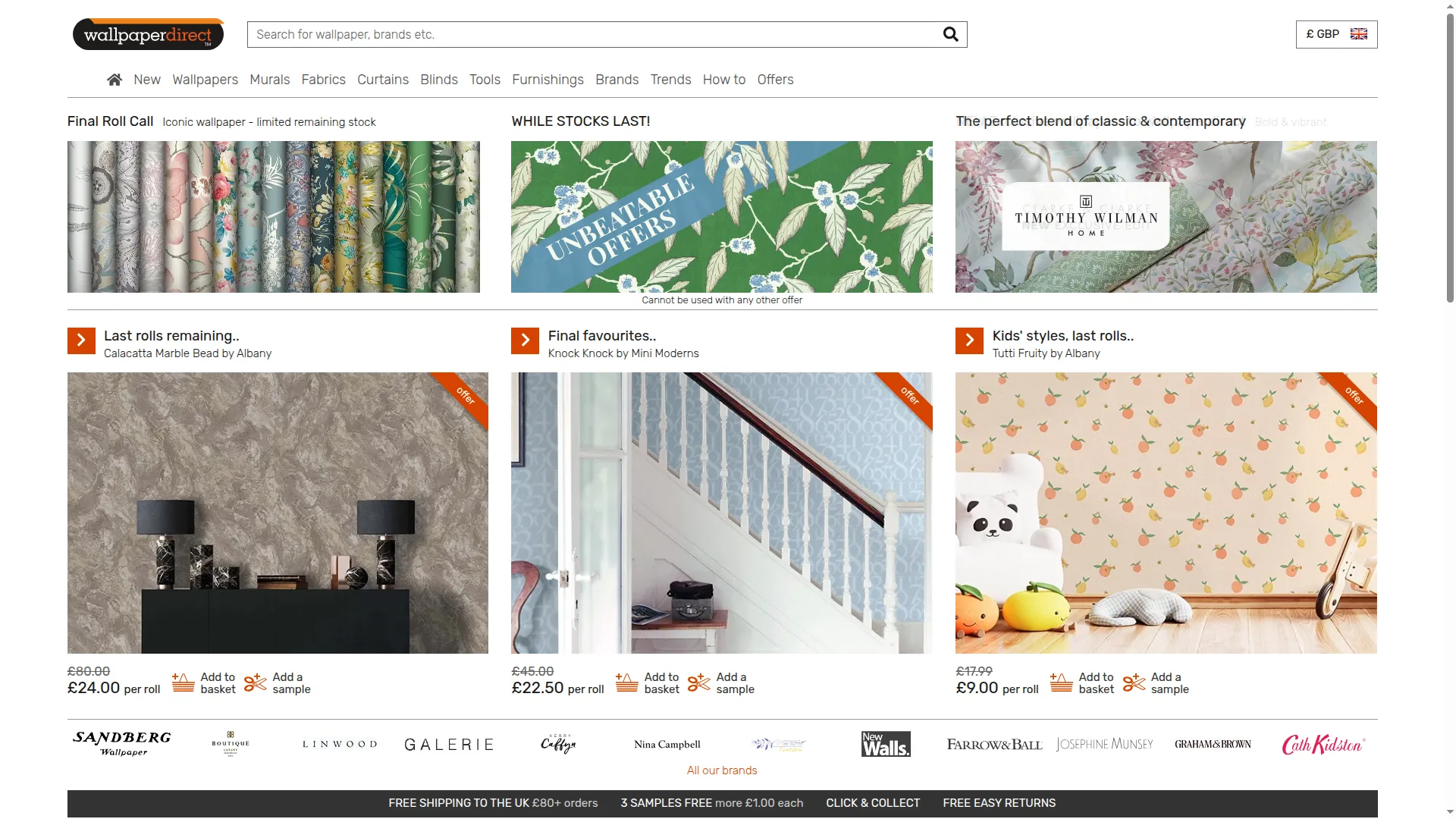Screen dimensions: 1456x819
Task: Open the Wallpapers menu
Action: [205, 80]
